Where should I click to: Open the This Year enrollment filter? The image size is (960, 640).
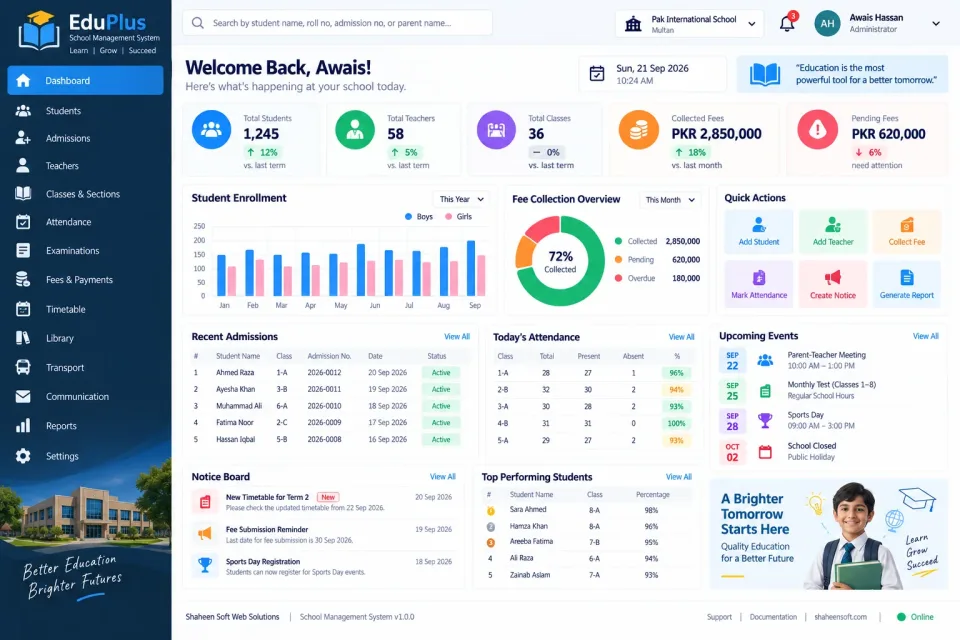461,199
